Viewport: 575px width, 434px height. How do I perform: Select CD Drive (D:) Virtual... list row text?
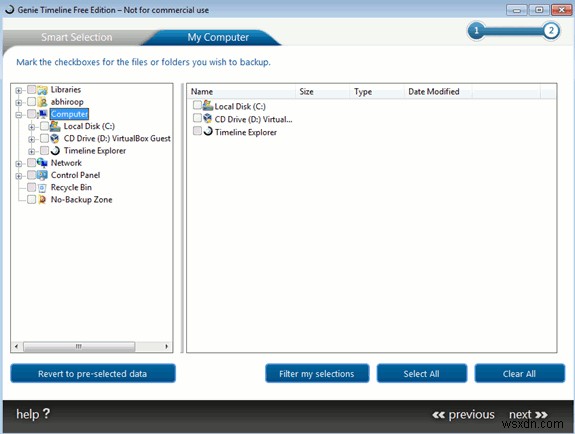click(253, 119)
